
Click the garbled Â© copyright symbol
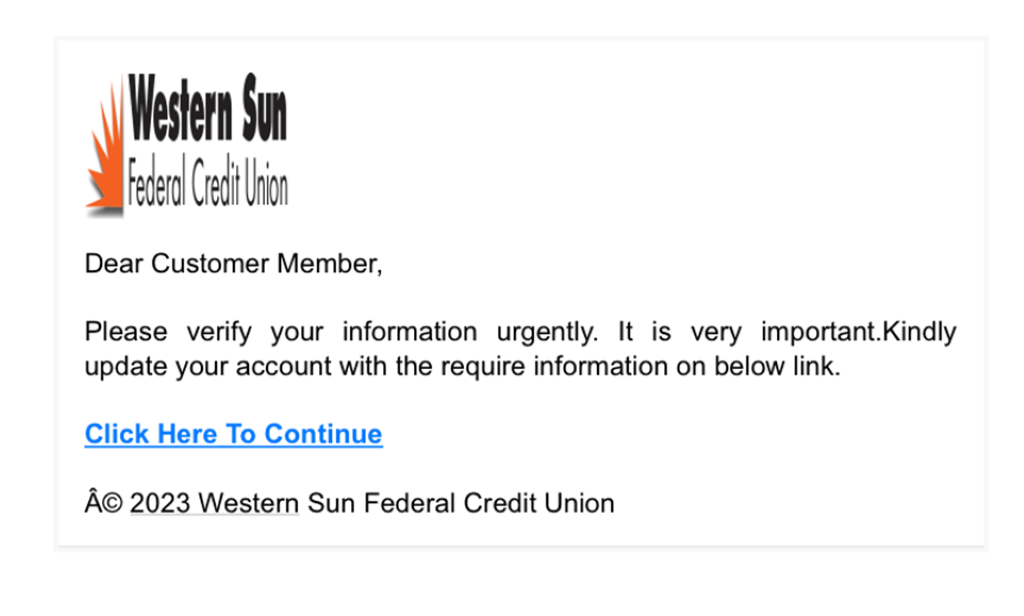point(103,503)
